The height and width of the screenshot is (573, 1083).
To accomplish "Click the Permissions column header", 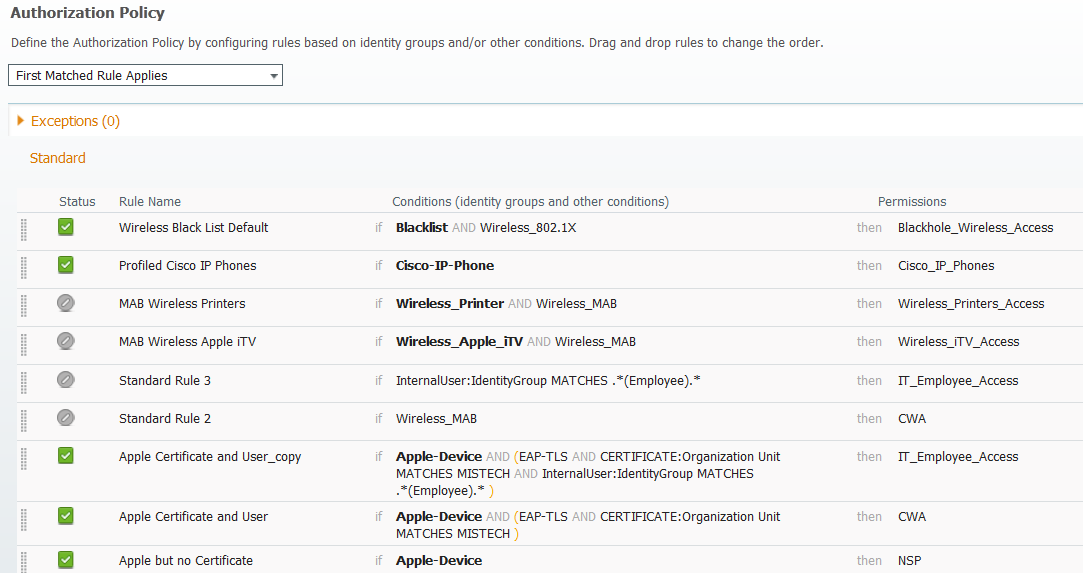I will 912,202.
